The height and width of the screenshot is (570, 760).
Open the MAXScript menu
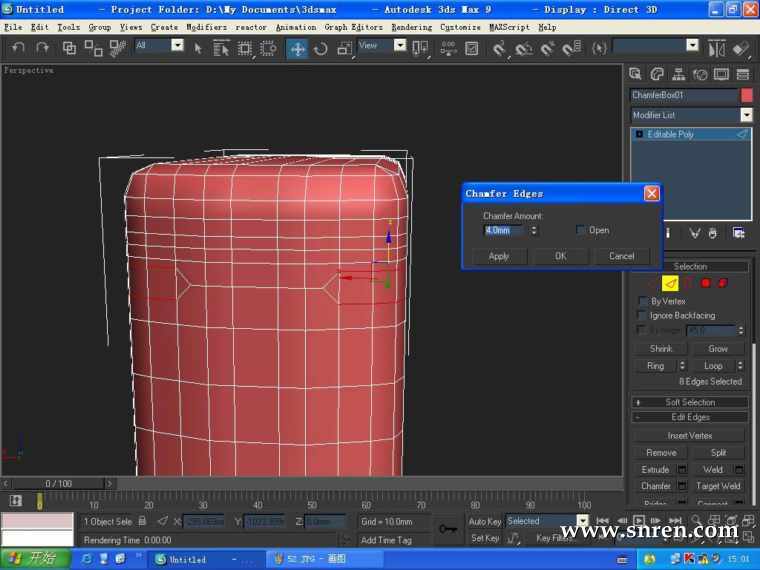[509, 28]
